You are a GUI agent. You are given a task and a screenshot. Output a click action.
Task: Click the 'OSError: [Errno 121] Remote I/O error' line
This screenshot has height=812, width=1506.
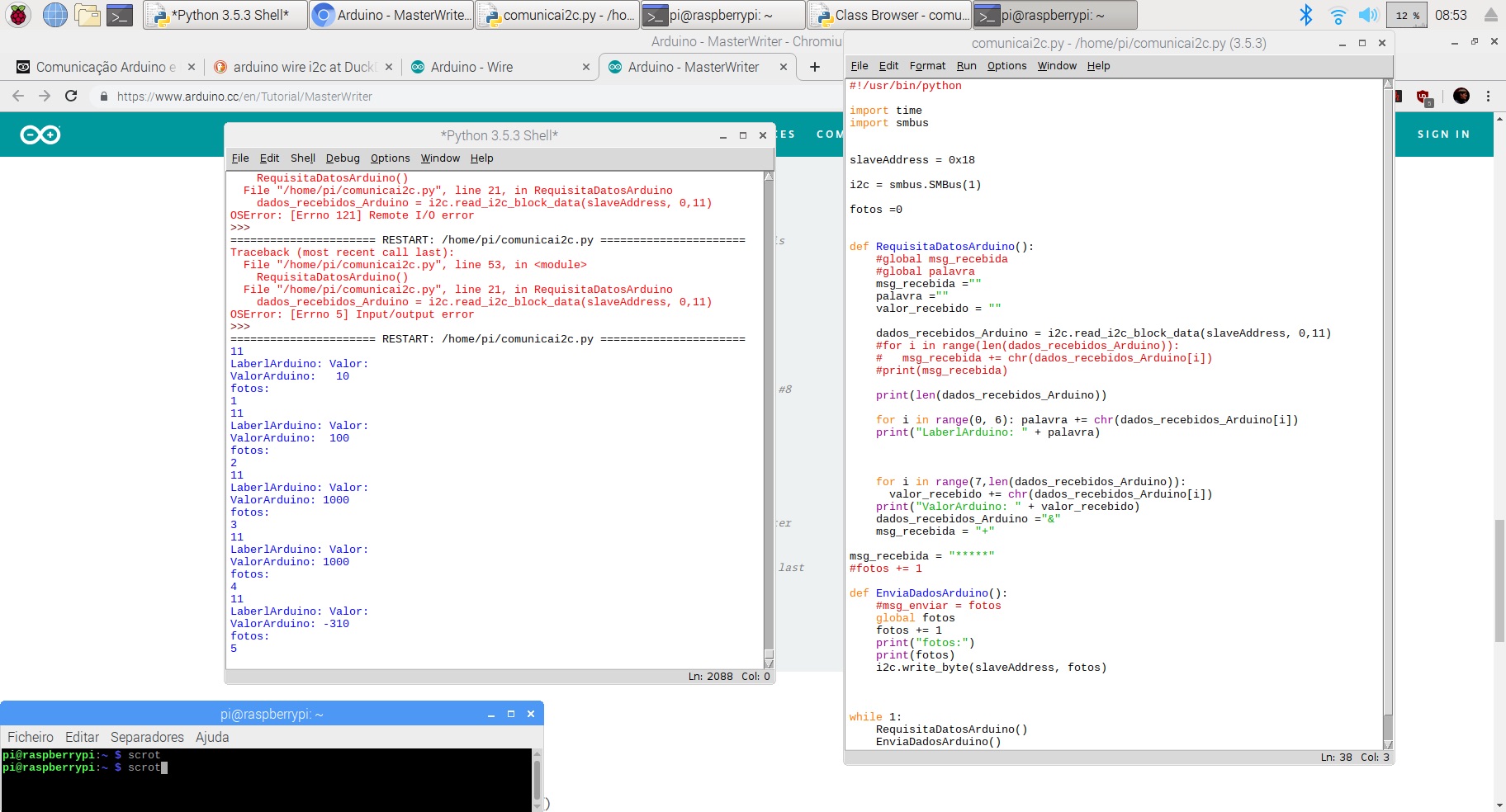coord(352,215)
